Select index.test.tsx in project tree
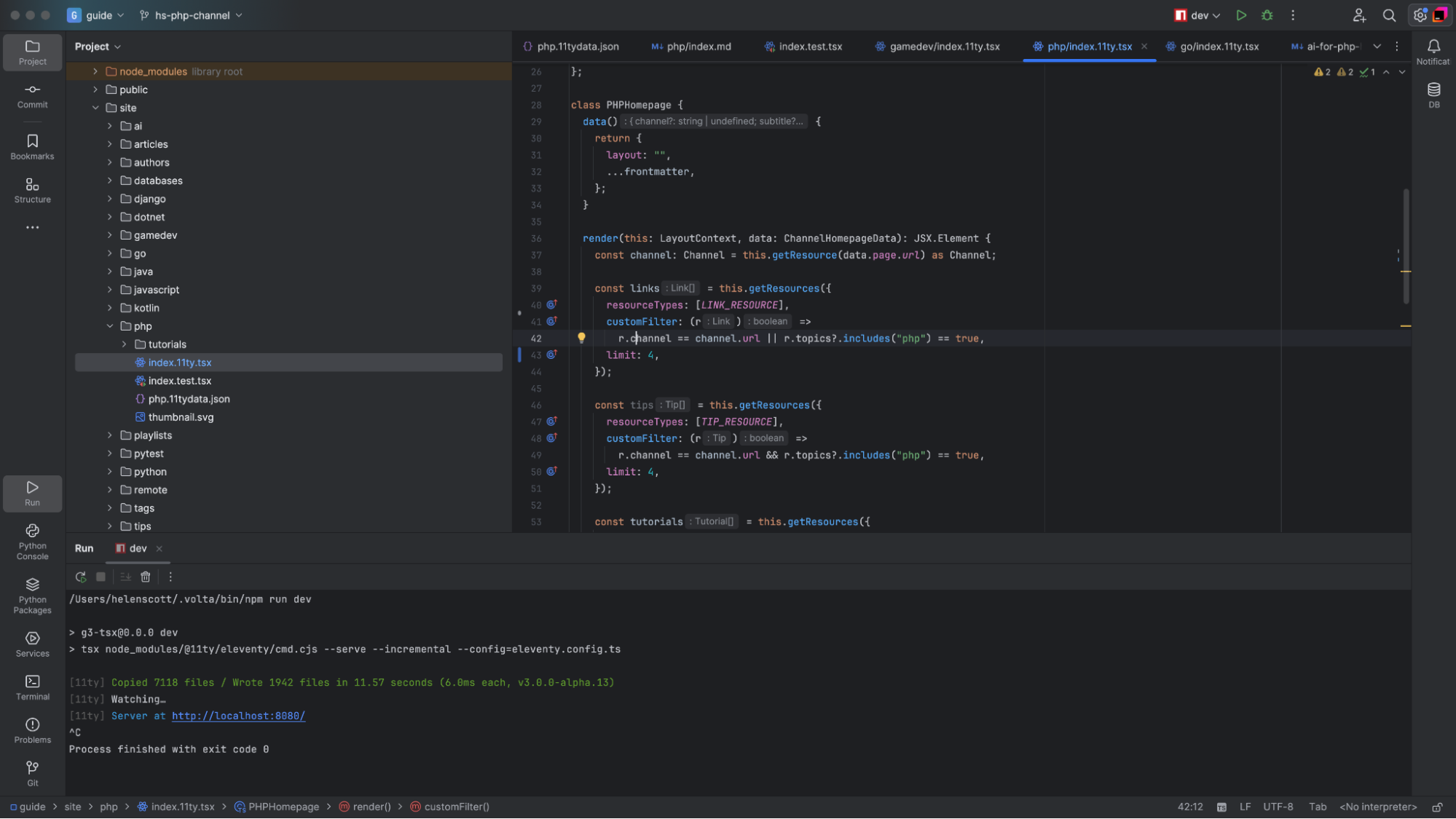Screen dimensions: 1456x819 click(179, 381)
